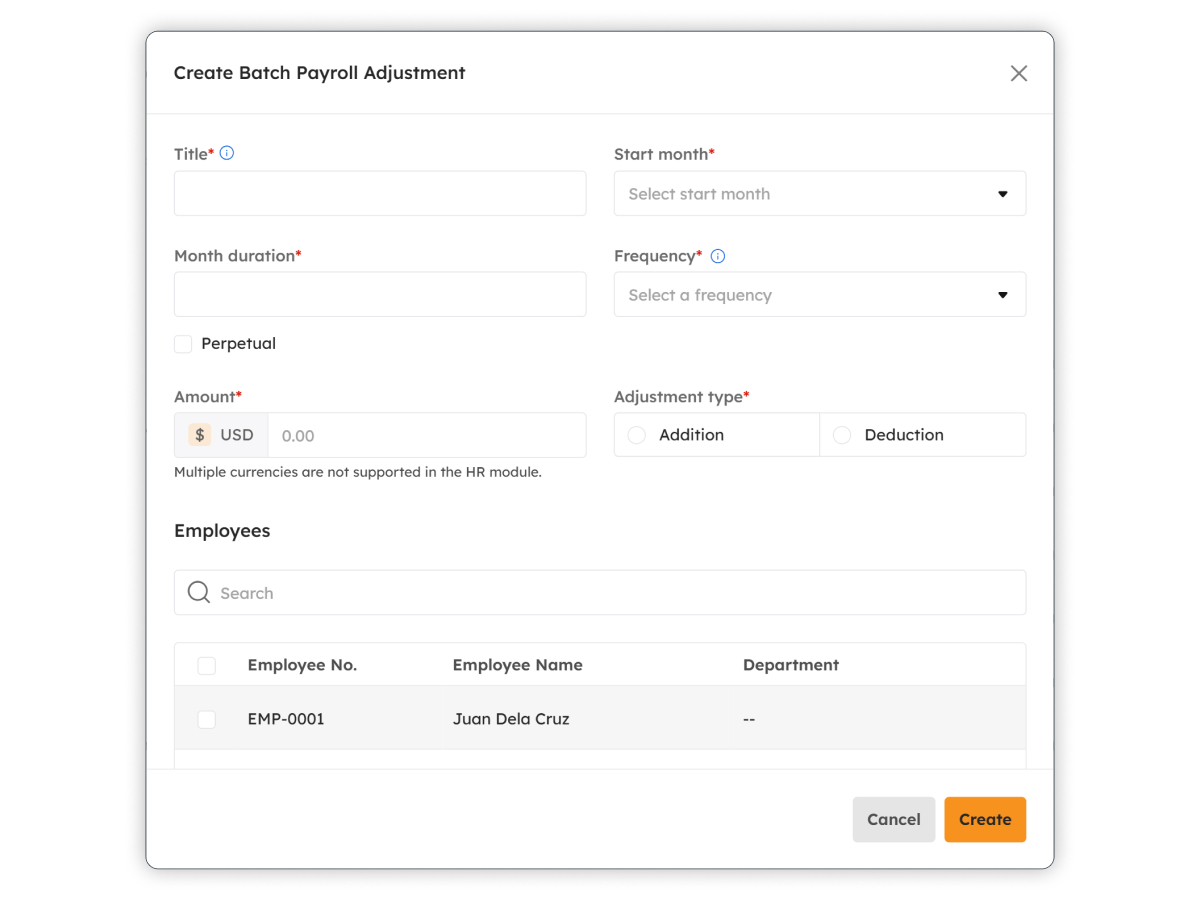The image size is (1200, 900).
Task: Click the info icon beside Title
Action: (x=227, y=153)
